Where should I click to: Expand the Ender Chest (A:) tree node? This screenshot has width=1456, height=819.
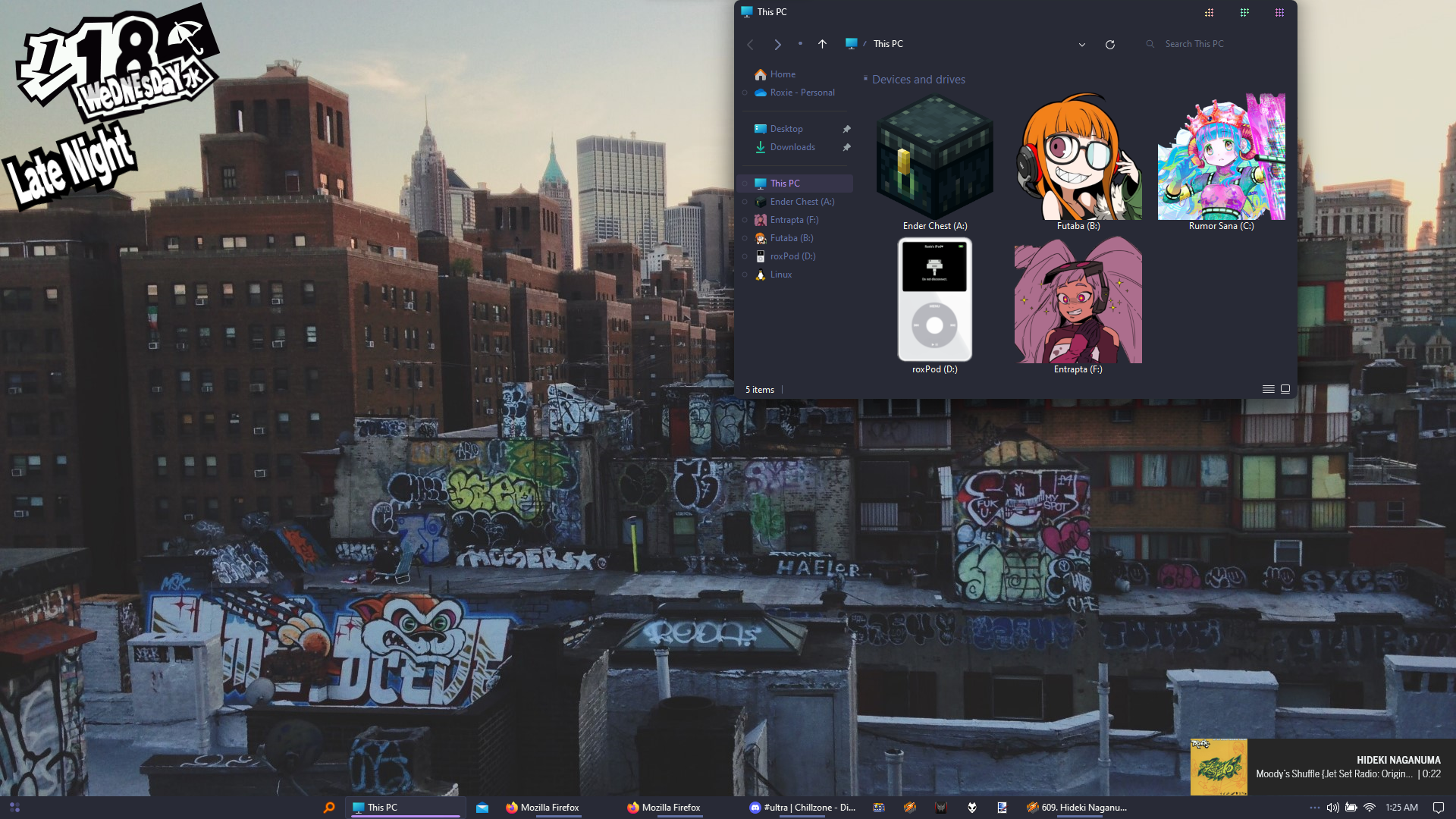(x=745, y=202)
